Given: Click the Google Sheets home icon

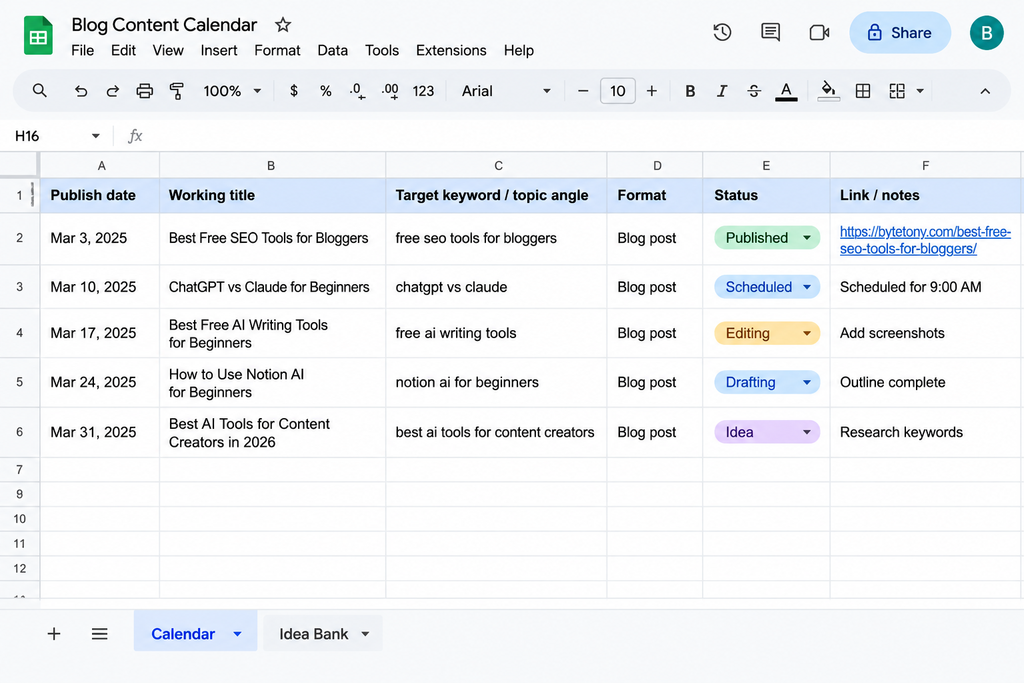Looking at the screenshot, I should 38,35.
